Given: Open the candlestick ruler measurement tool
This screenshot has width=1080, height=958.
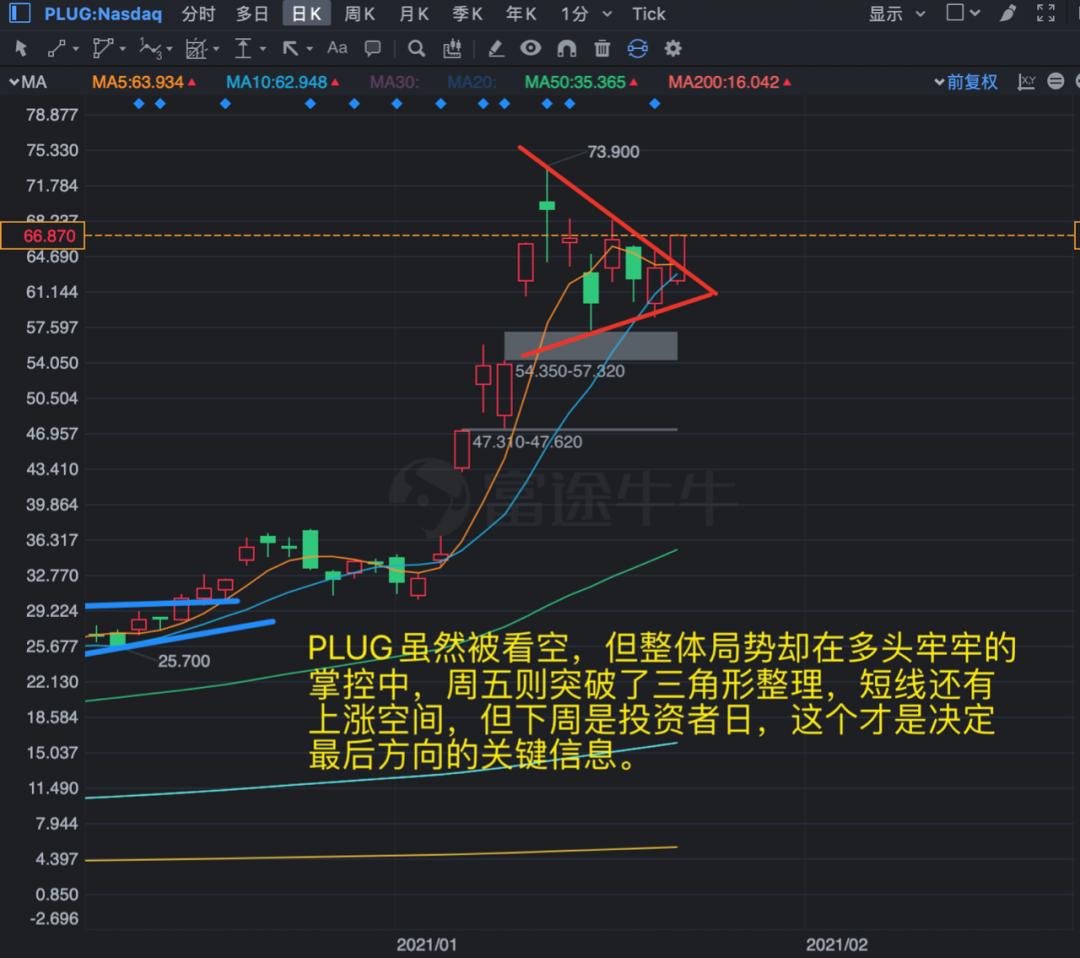Looking at the screenshot, I should tap(453, 48).
